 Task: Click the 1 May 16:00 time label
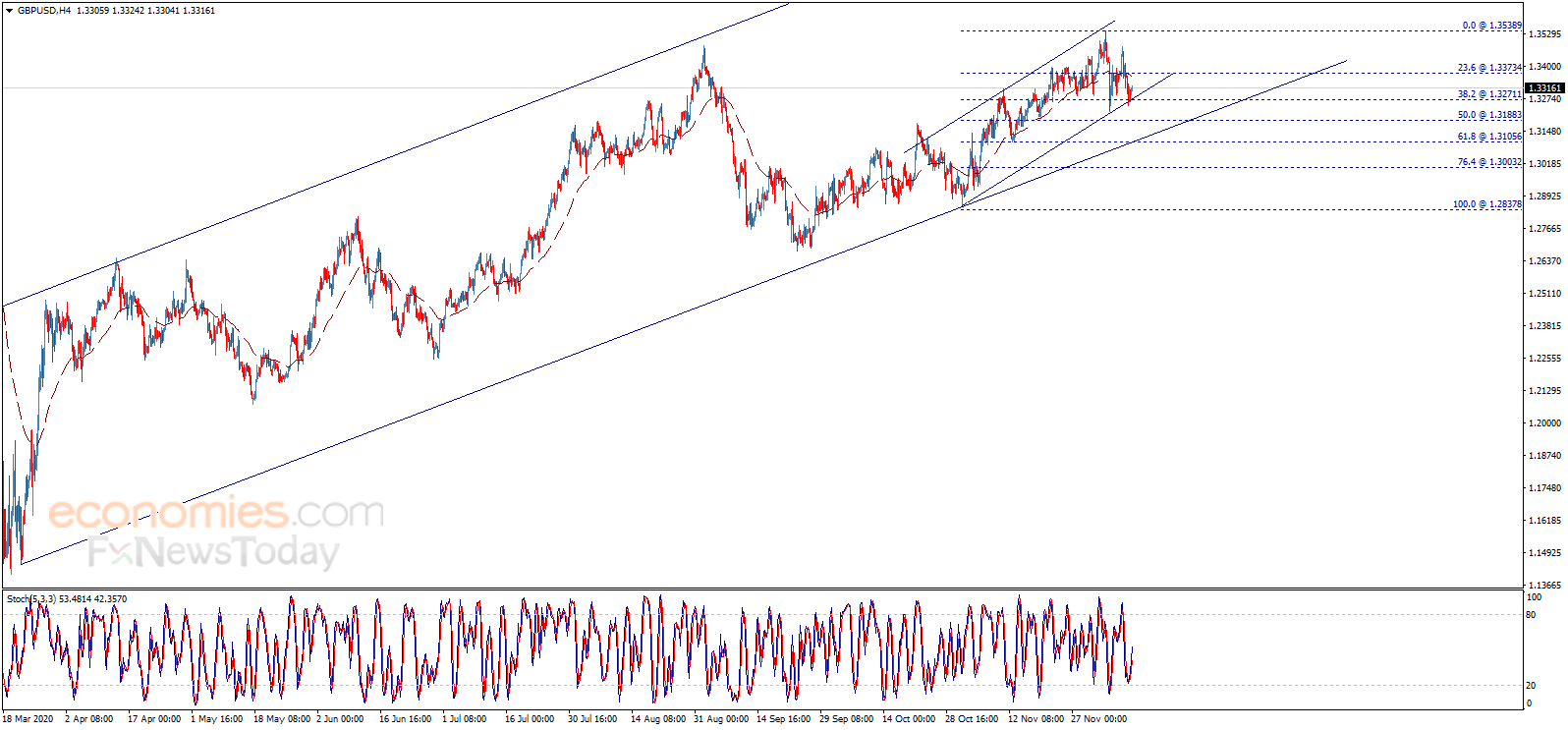(x=216, y=719)
